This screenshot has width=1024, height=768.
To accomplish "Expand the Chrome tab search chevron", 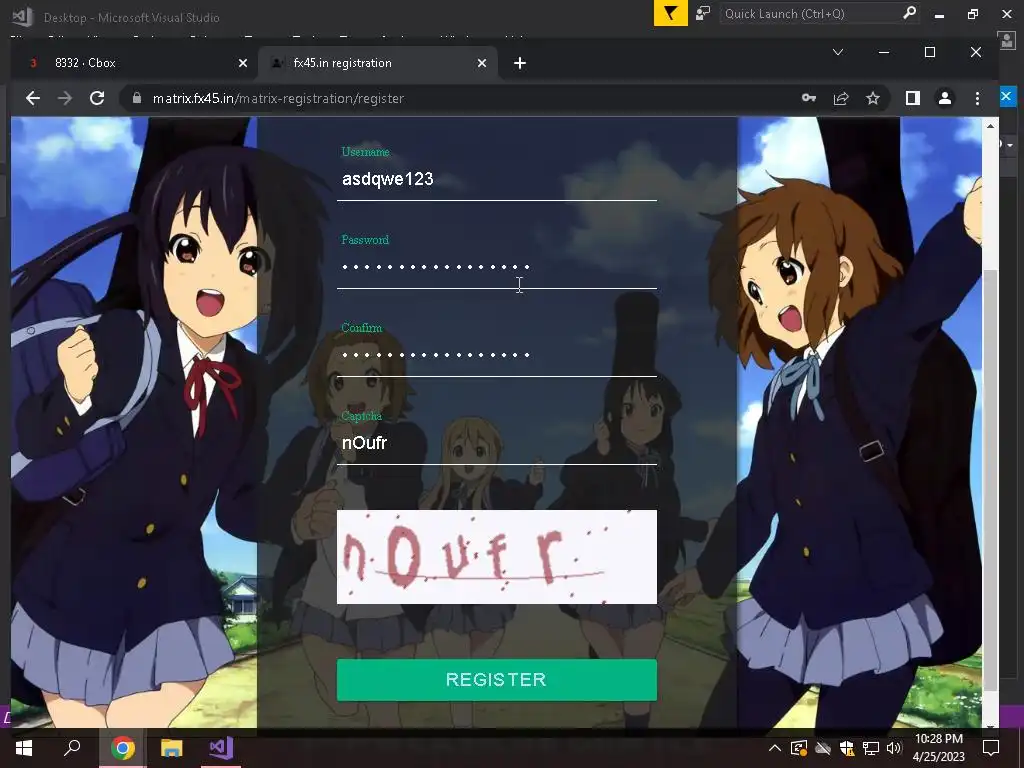I will (838, 52).
